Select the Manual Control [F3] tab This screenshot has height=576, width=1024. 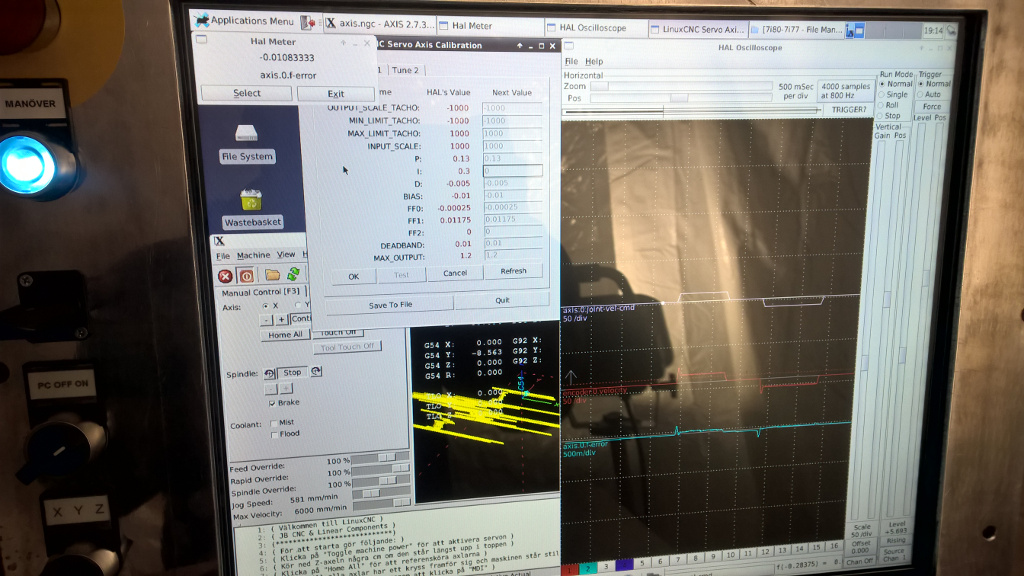261,292
